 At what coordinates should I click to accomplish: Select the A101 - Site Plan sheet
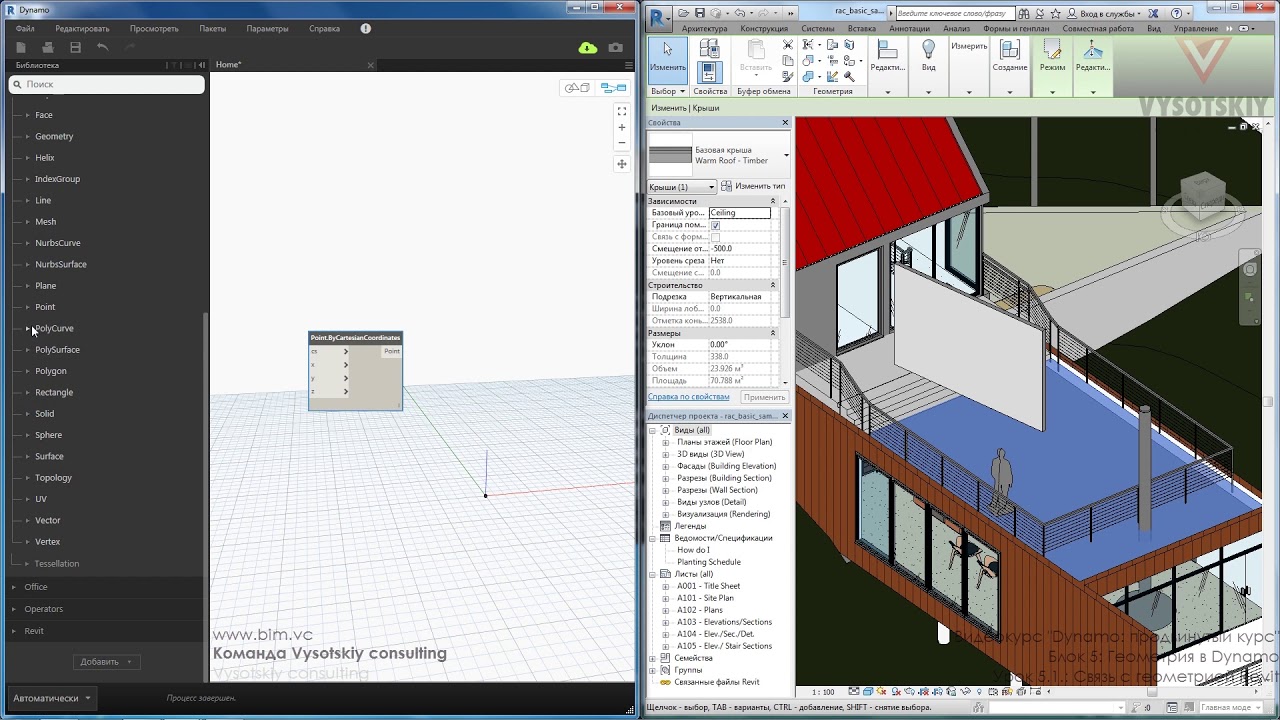coord(705,598)
